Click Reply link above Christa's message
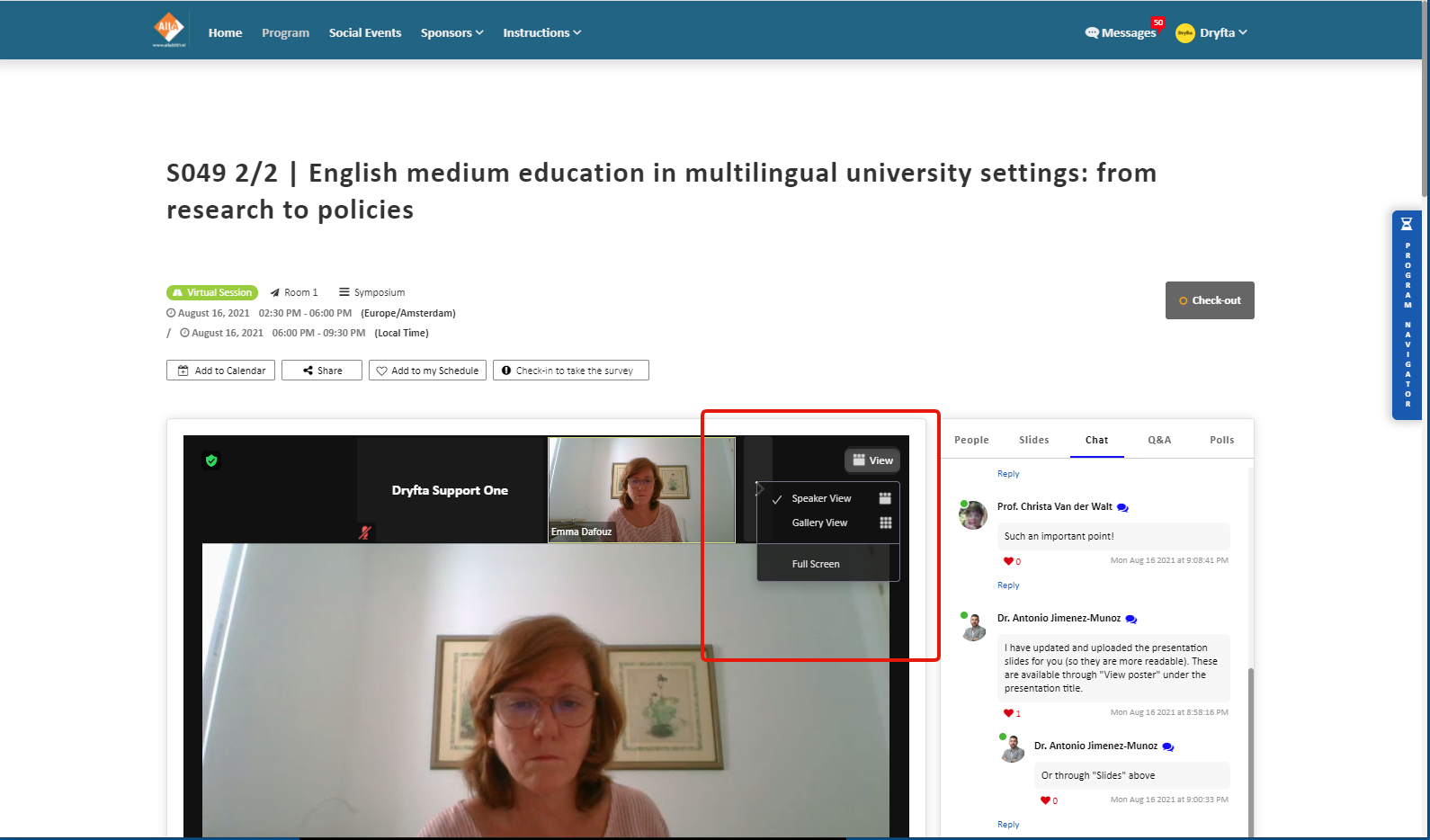1430x840 pixels. pyautogui.click(x=1008, y=474)
